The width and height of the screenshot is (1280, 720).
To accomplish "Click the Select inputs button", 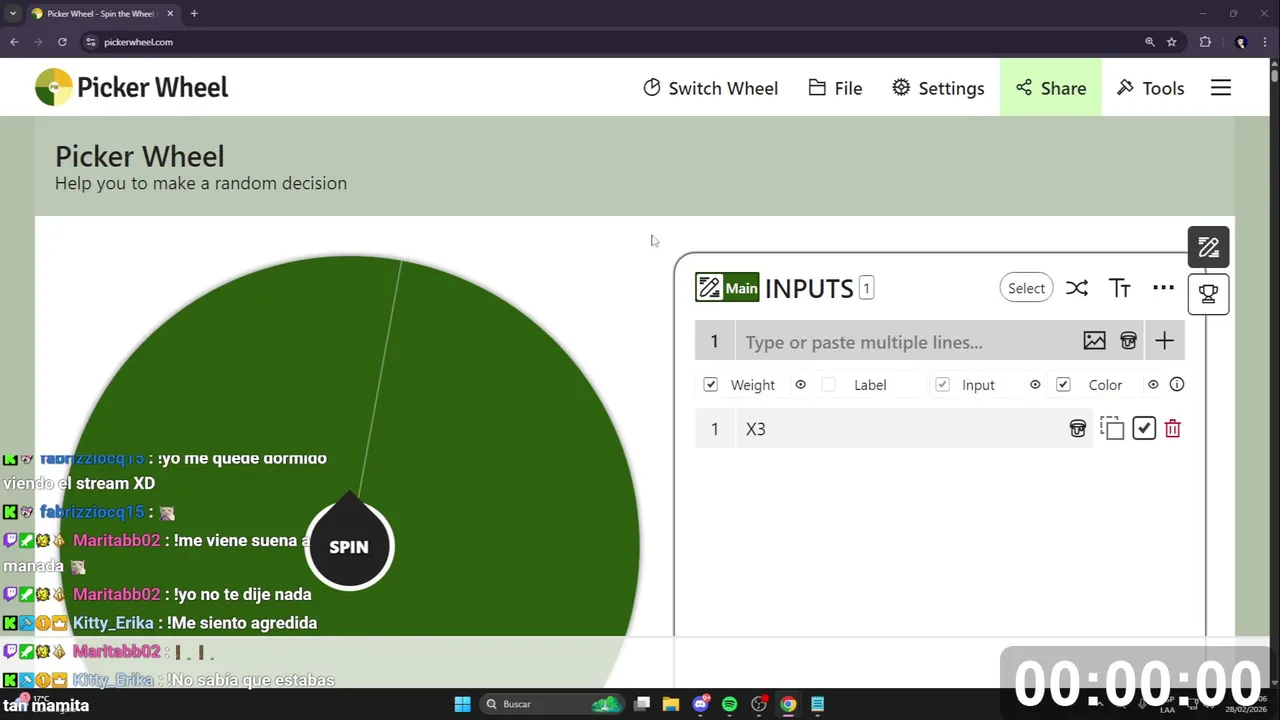I will 1026,288.
